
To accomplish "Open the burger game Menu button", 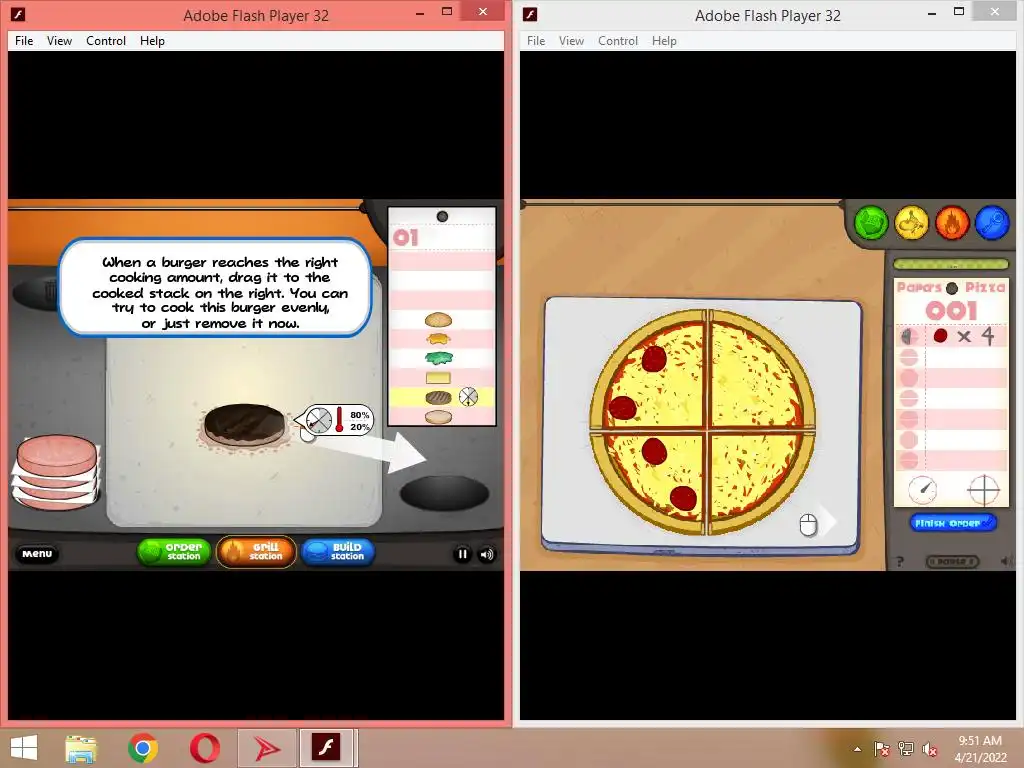I will (x=37, y=554).
